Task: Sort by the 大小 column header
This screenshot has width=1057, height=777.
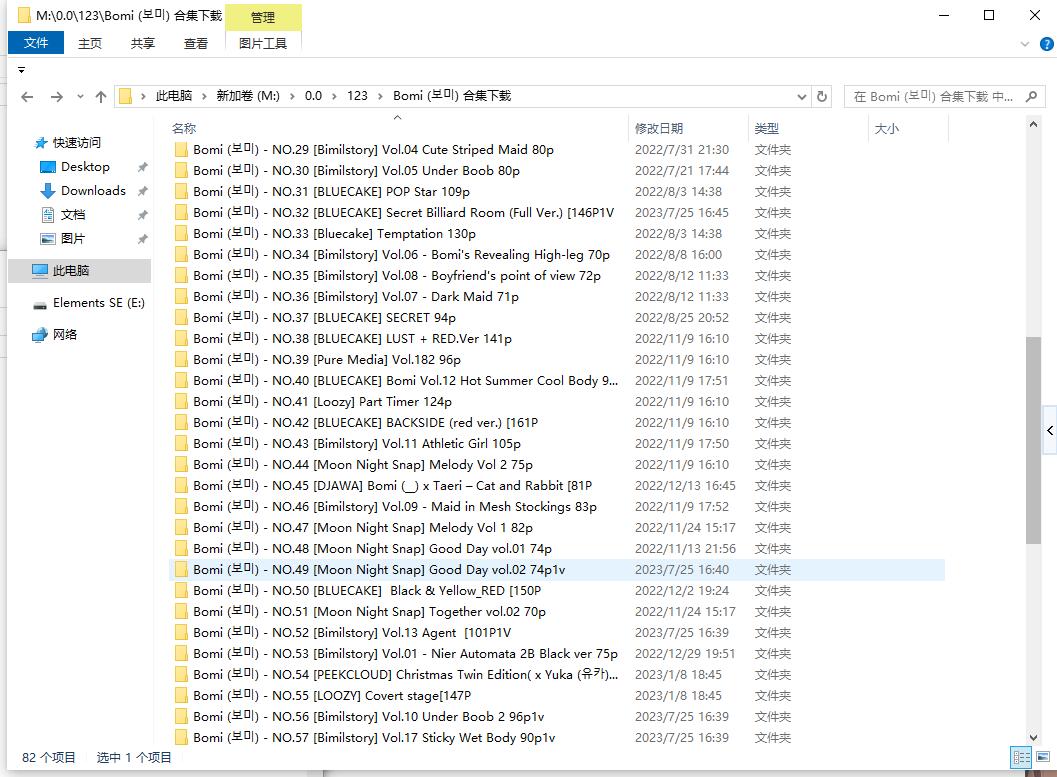Action: pos(886,128)
